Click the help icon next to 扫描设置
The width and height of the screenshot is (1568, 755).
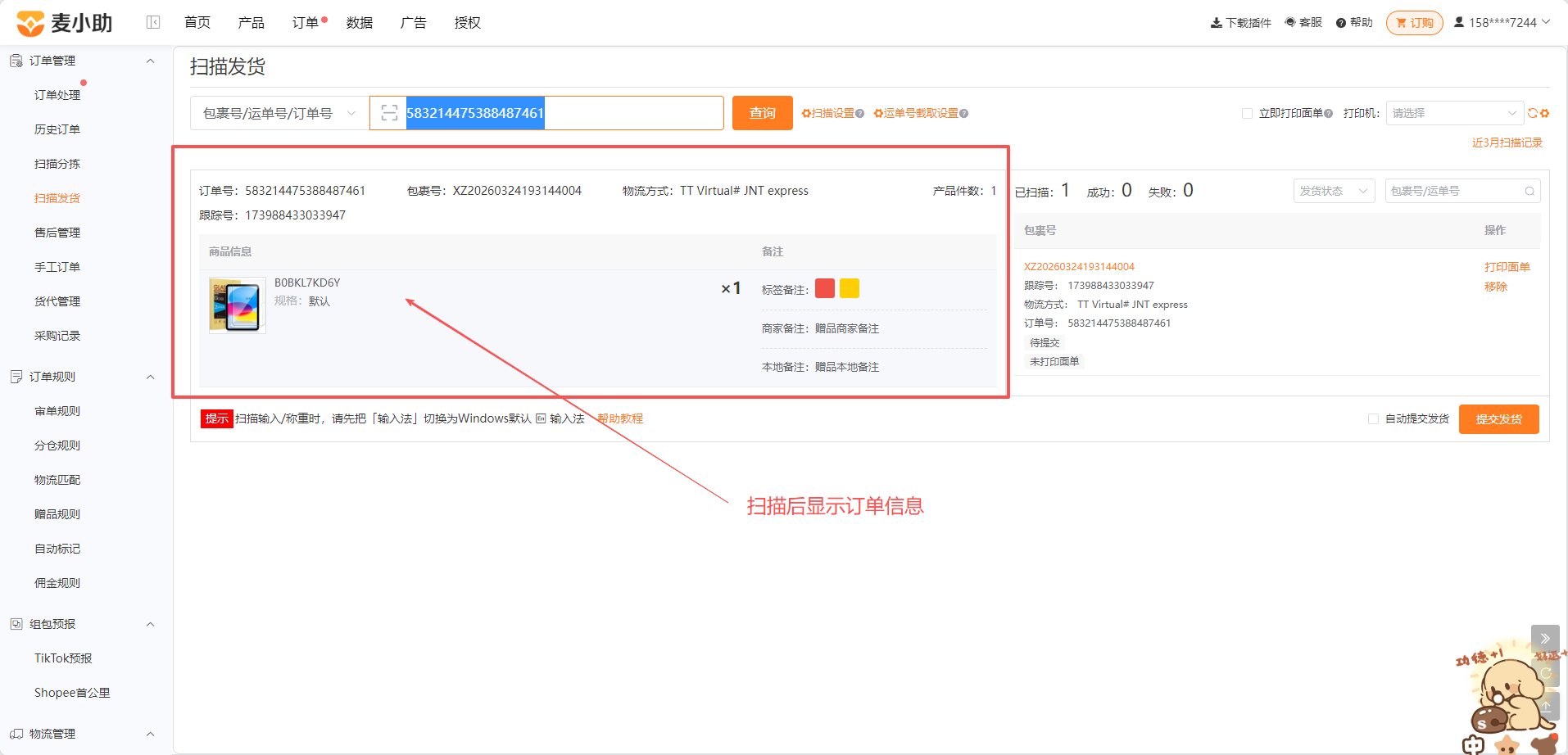click(x=859, y=114)
